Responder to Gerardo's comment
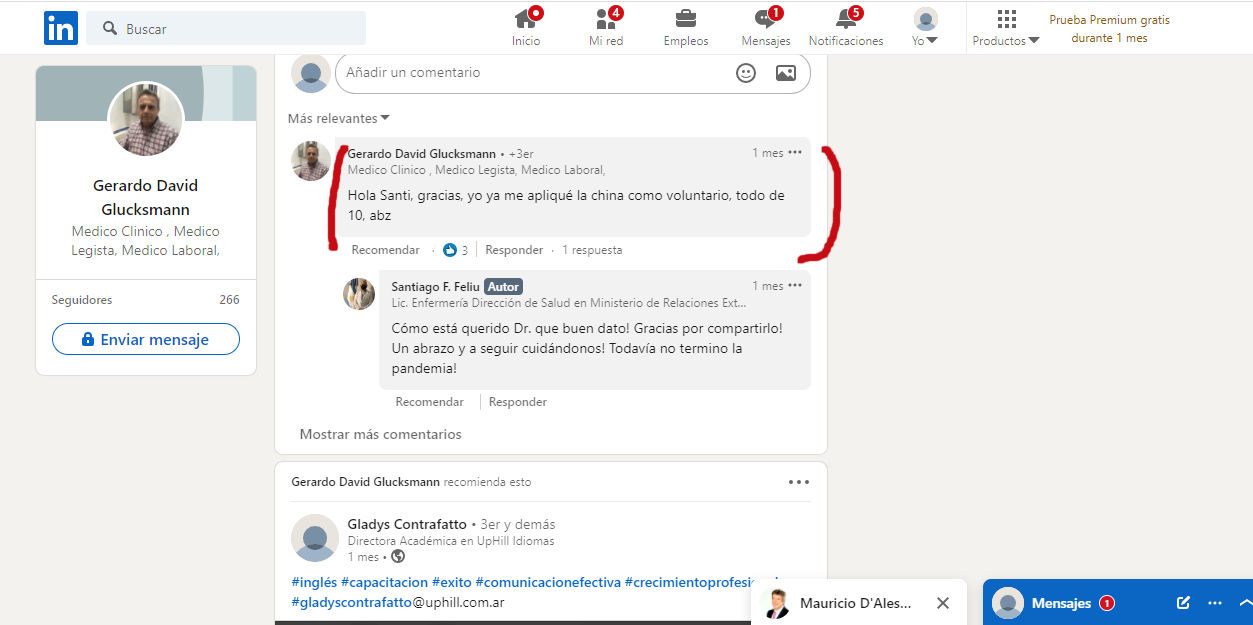 [x=514, y=250]
